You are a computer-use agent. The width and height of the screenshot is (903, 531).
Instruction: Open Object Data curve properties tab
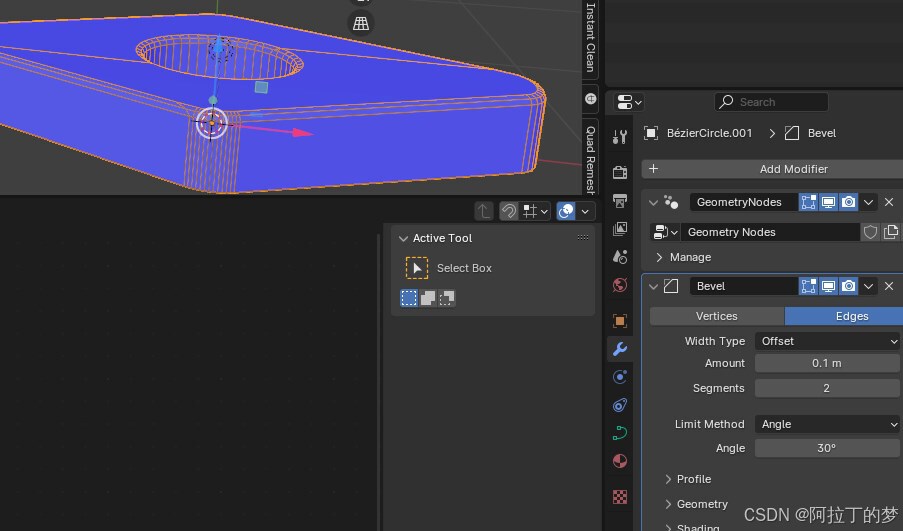point(620,433)
